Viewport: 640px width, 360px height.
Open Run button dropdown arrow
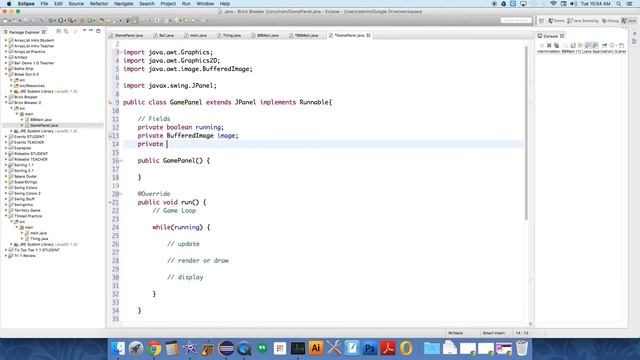pos(65,20)
